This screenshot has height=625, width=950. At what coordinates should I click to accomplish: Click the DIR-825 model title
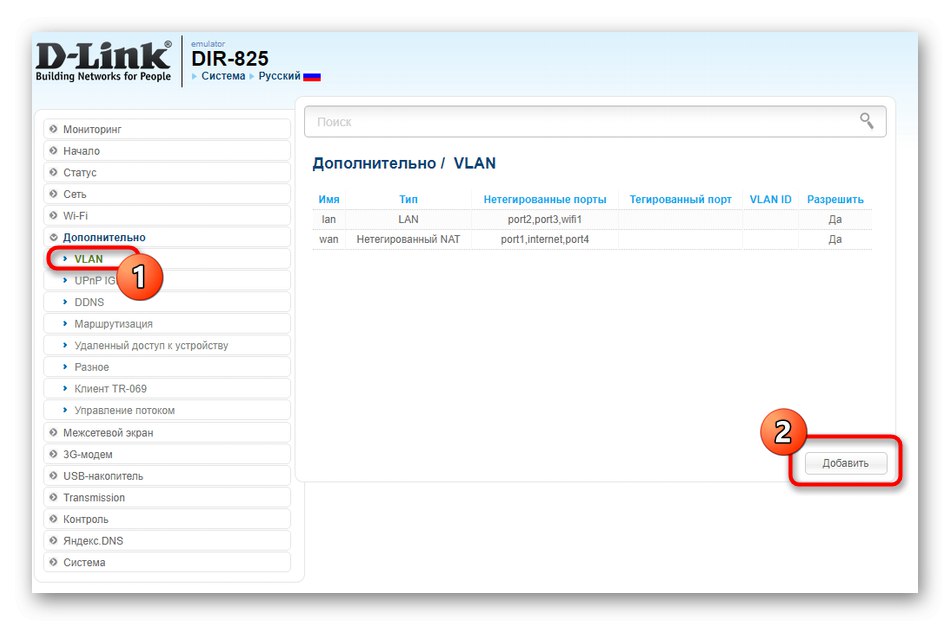click(x=230, y=58)
